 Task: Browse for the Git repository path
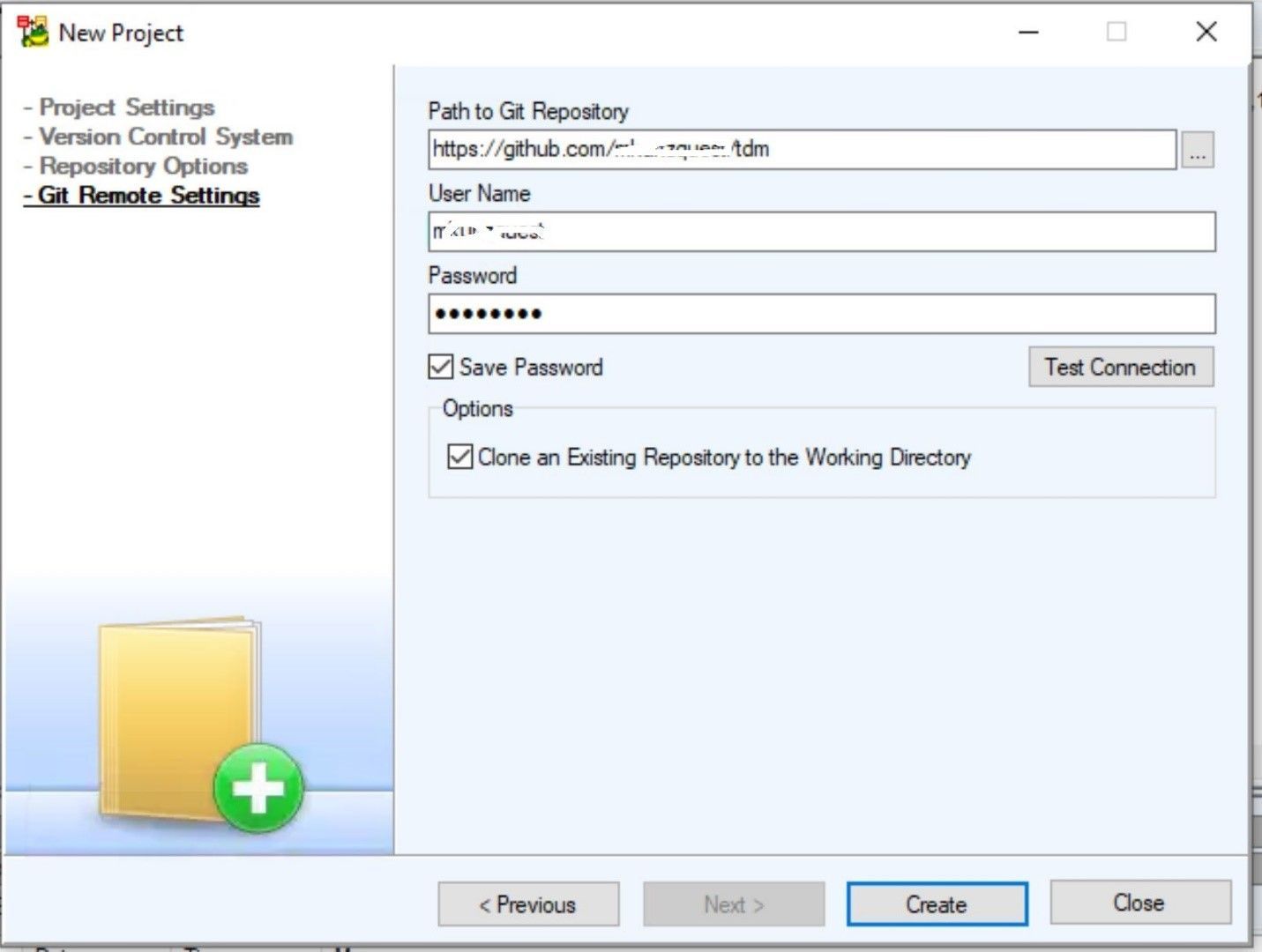(x=1198, y=150)
